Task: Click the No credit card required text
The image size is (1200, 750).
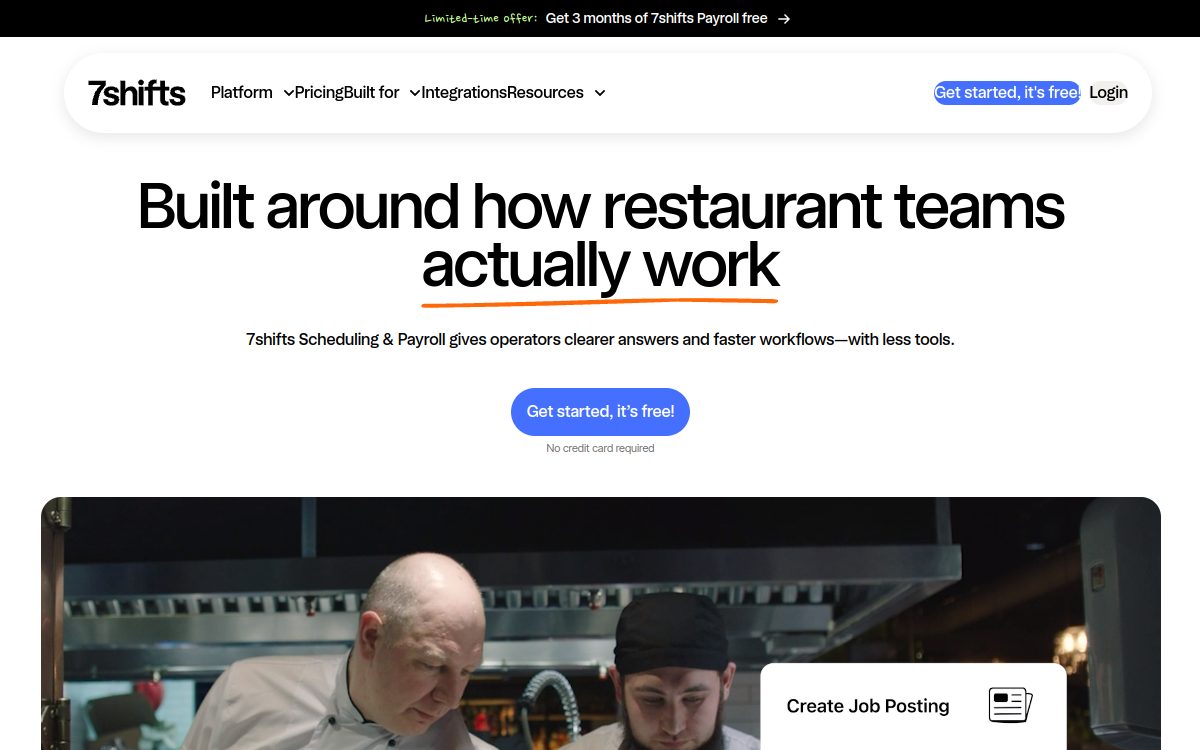Action: click(600, 449)
